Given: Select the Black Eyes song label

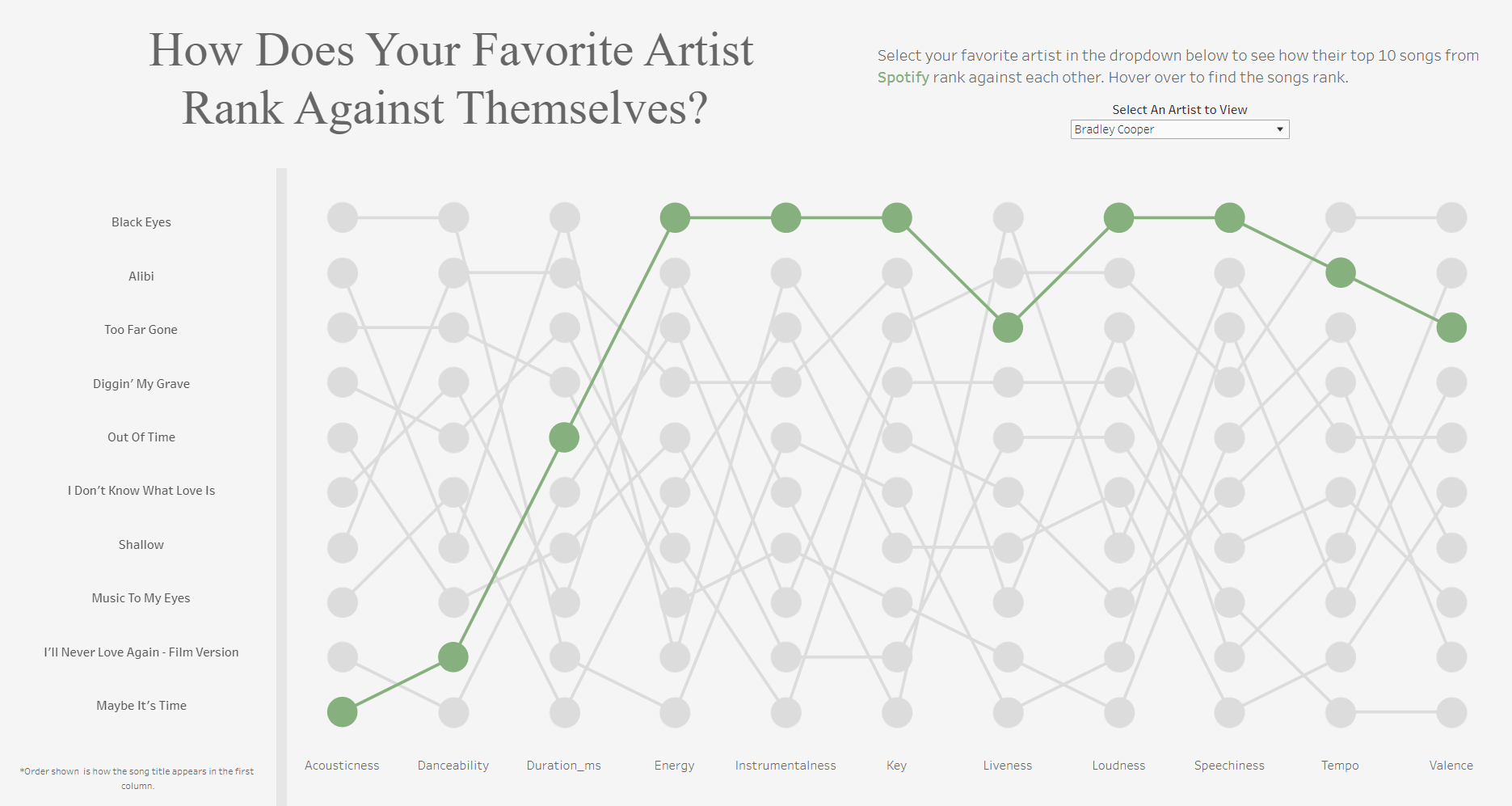Looking at the screenshot, I should tap(141, 222).
